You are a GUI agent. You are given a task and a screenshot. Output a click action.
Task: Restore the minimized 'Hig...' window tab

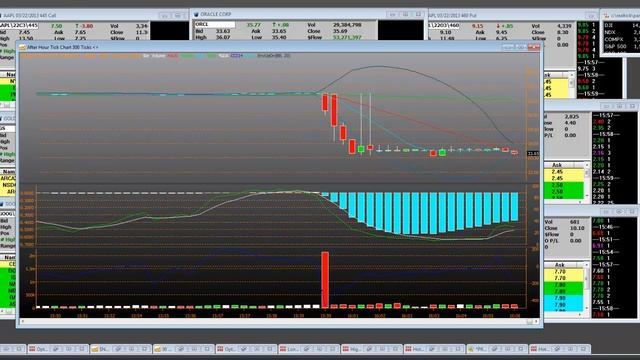pos(371,349)
